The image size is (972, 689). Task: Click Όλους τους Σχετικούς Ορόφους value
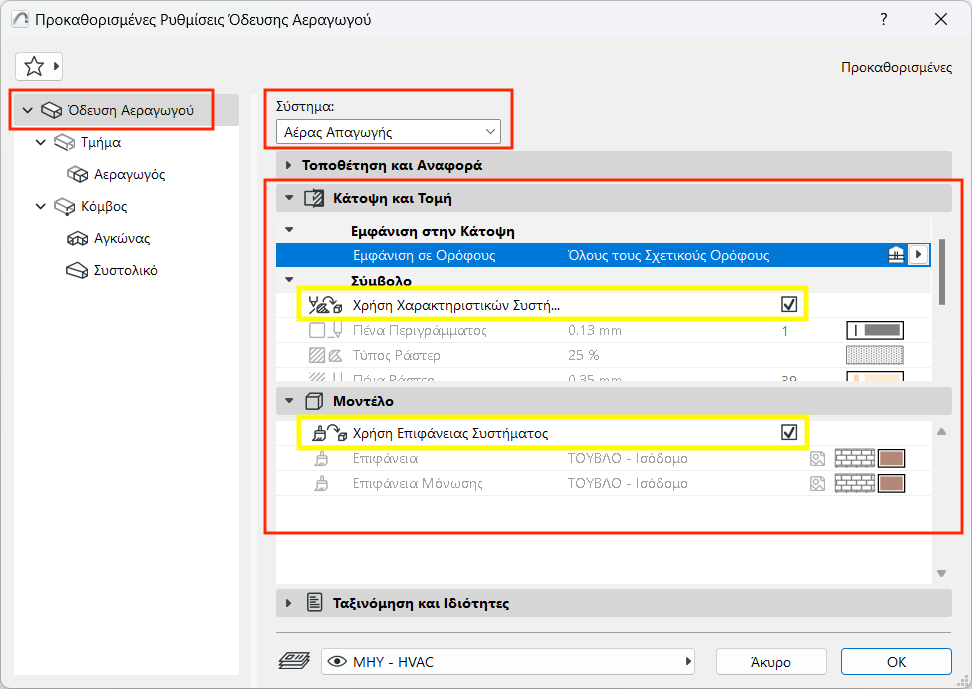tap(668, 256)
